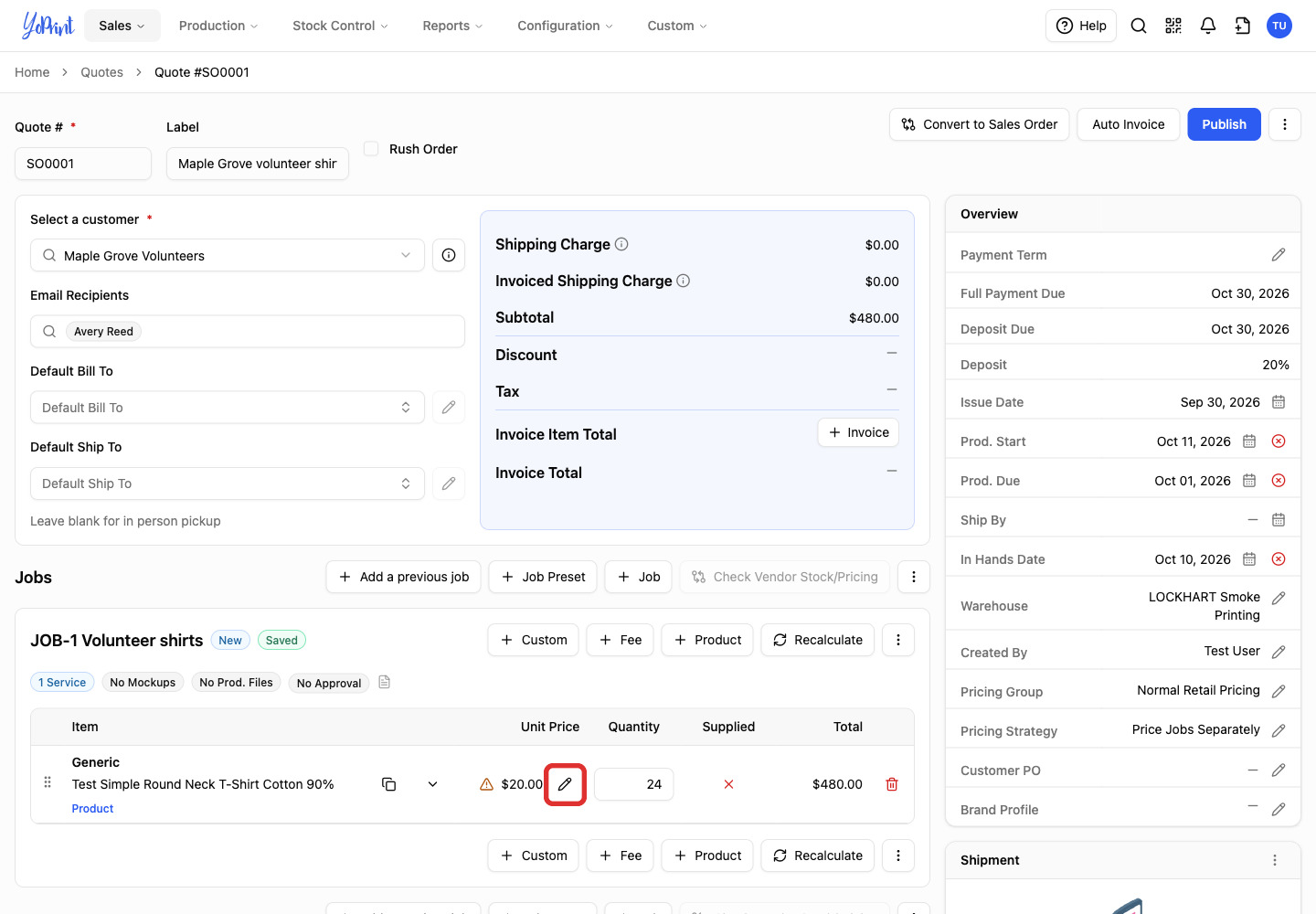Clear the In Hands Date
The height and width of the screenshot is (914, 1316).
click(1279, 559)
